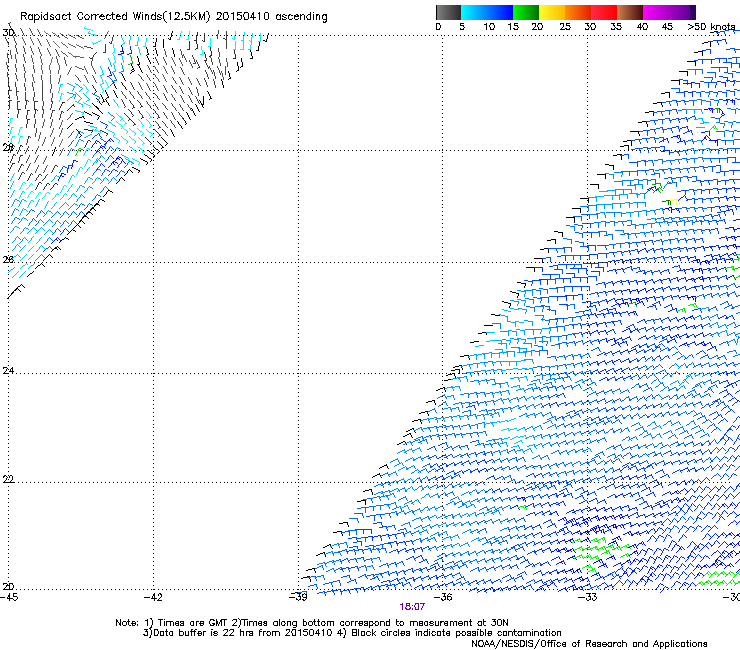Viewport: 740px width, 650px height.
Task: Click the longitude label '-42' on the bottom axis
Action: click(153, 597)
